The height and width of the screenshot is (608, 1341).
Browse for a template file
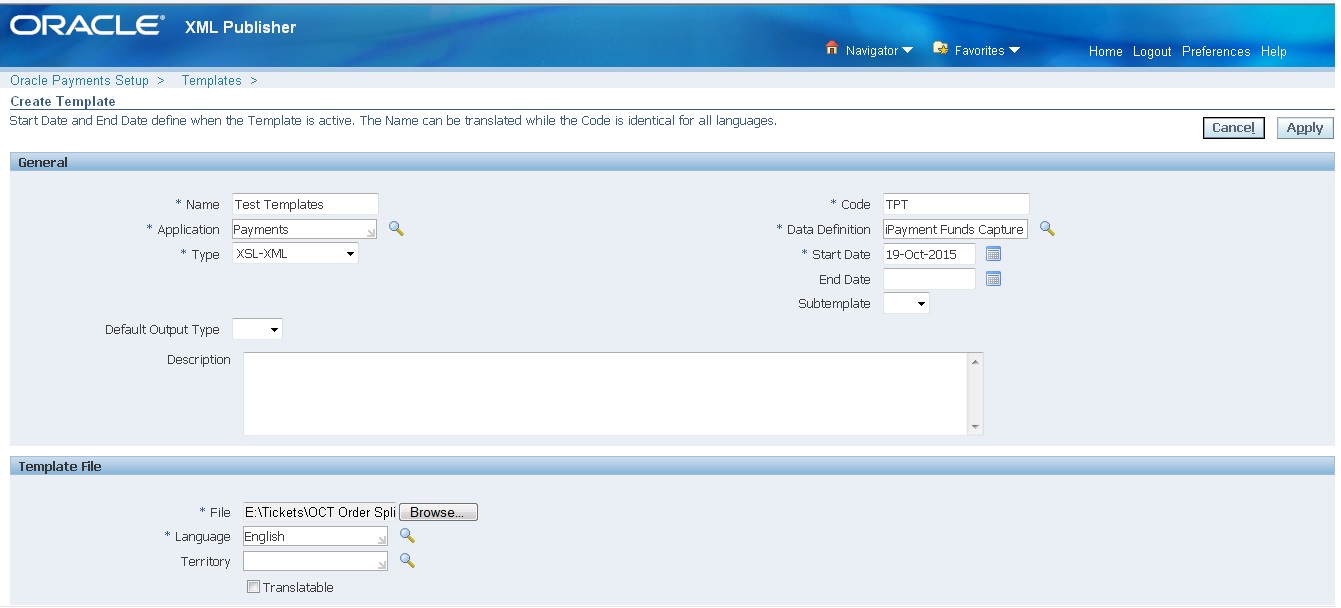pyautogui.click(x=437, y=511)
